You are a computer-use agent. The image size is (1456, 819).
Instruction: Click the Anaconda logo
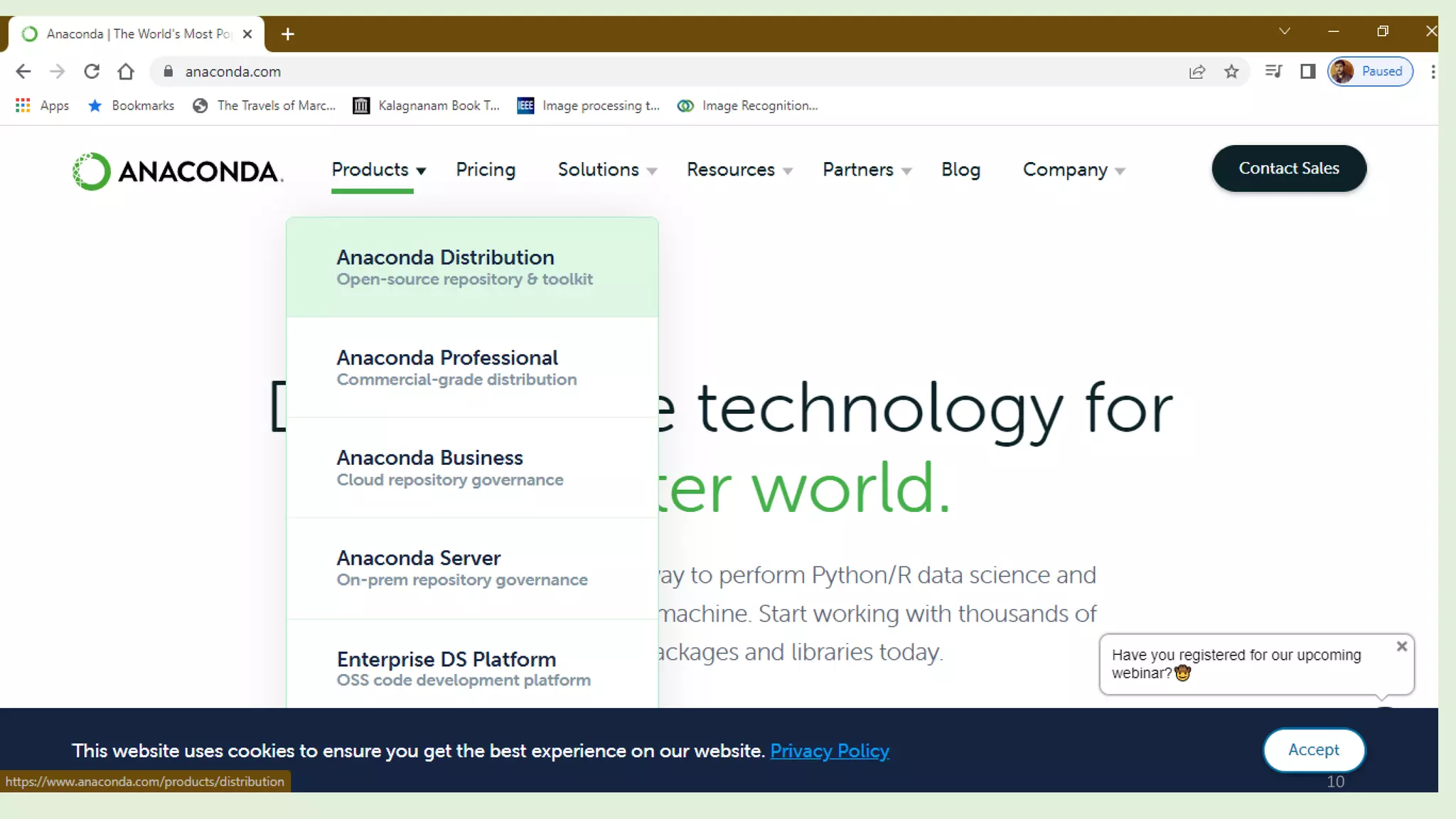178,171
